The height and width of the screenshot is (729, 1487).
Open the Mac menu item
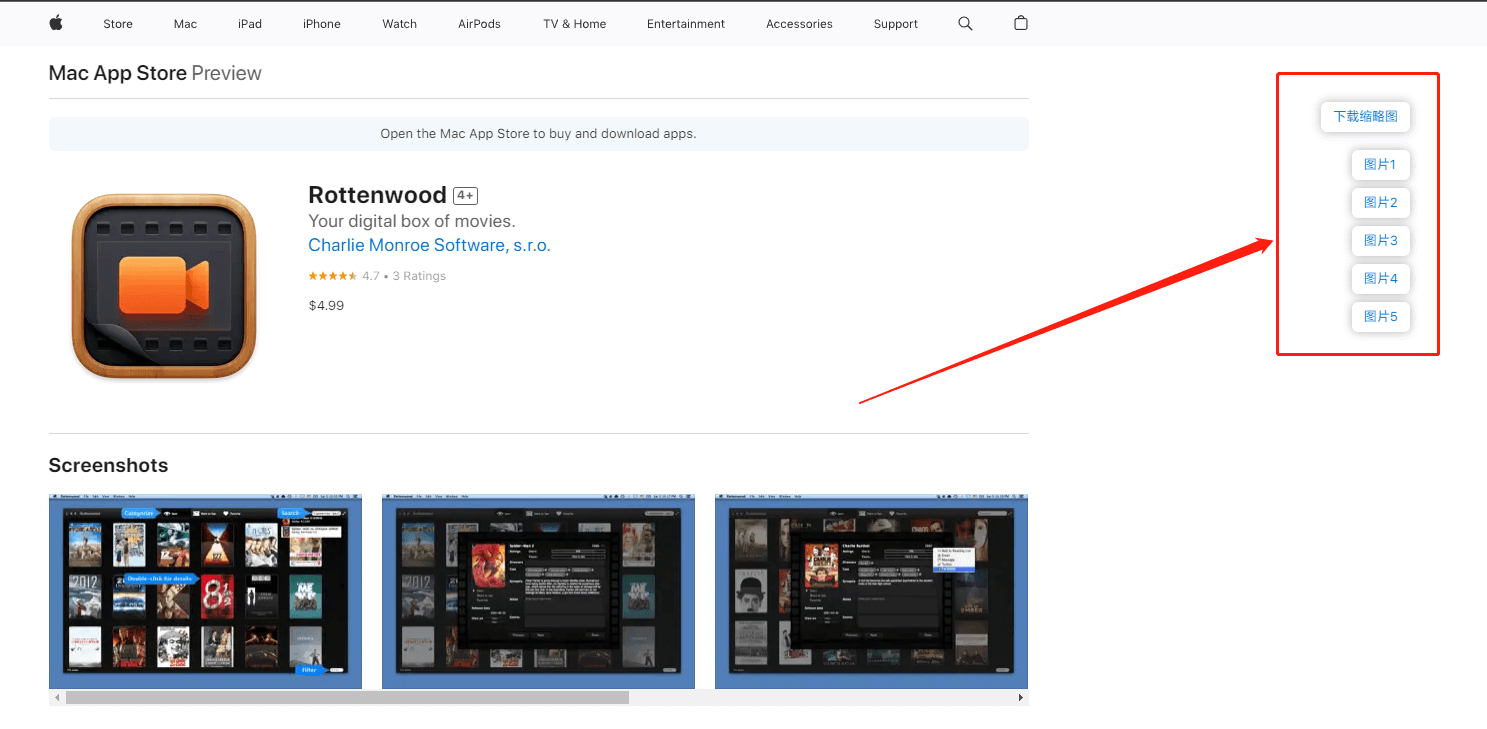click(185, 24)
